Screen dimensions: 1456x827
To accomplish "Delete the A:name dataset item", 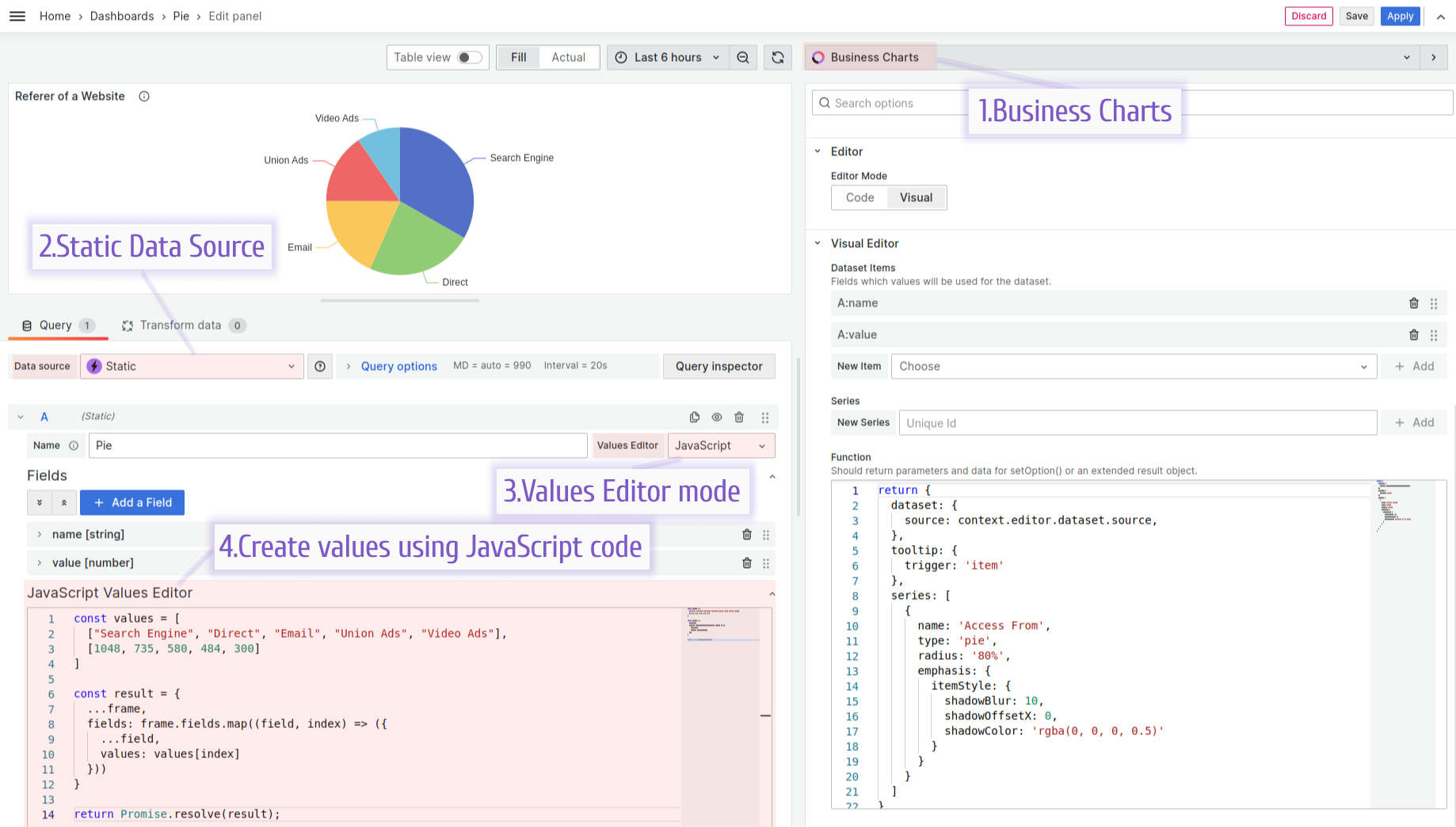I will pos(1413,303).
